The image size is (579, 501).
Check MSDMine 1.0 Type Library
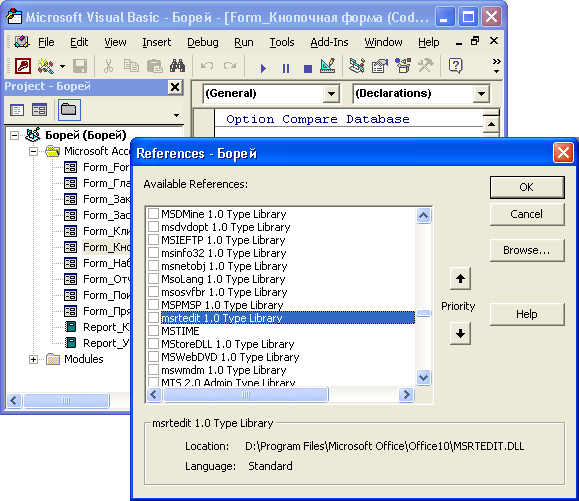coord(153,214)
